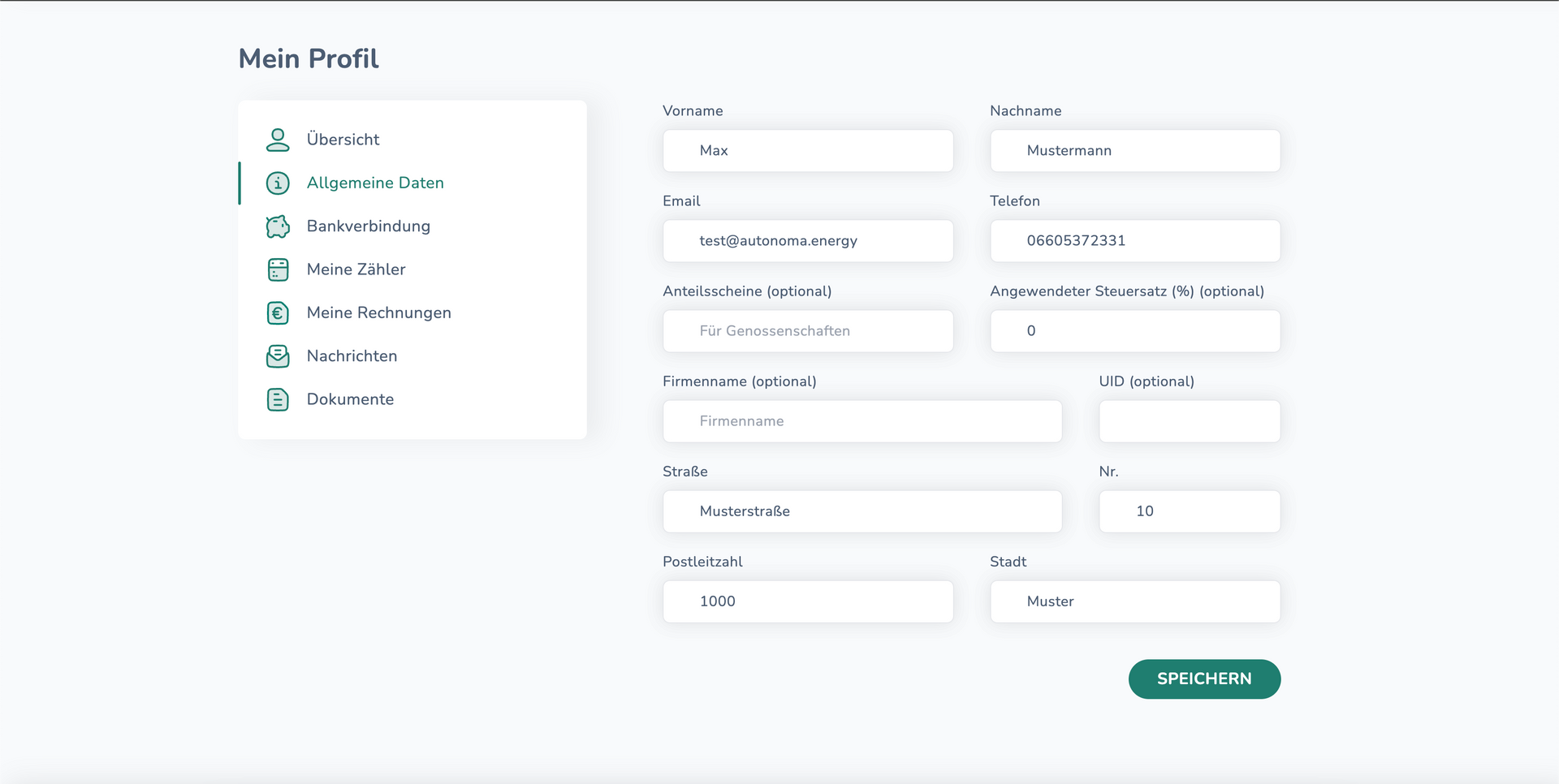Image resolution: width=1559 pixels, height=784 pixels.
Task: Click the Nr. label
Action: pyautogui.click(x=1108, y=471)
